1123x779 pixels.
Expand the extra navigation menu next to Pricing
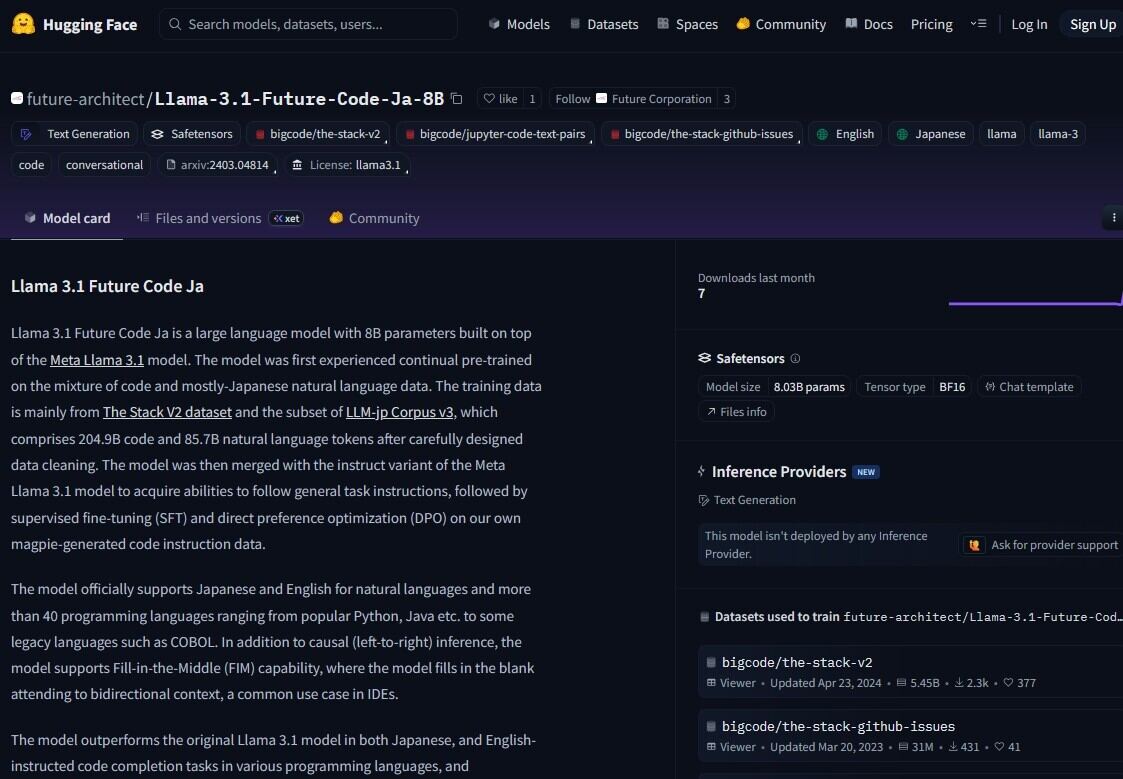[x=978, y=24]
